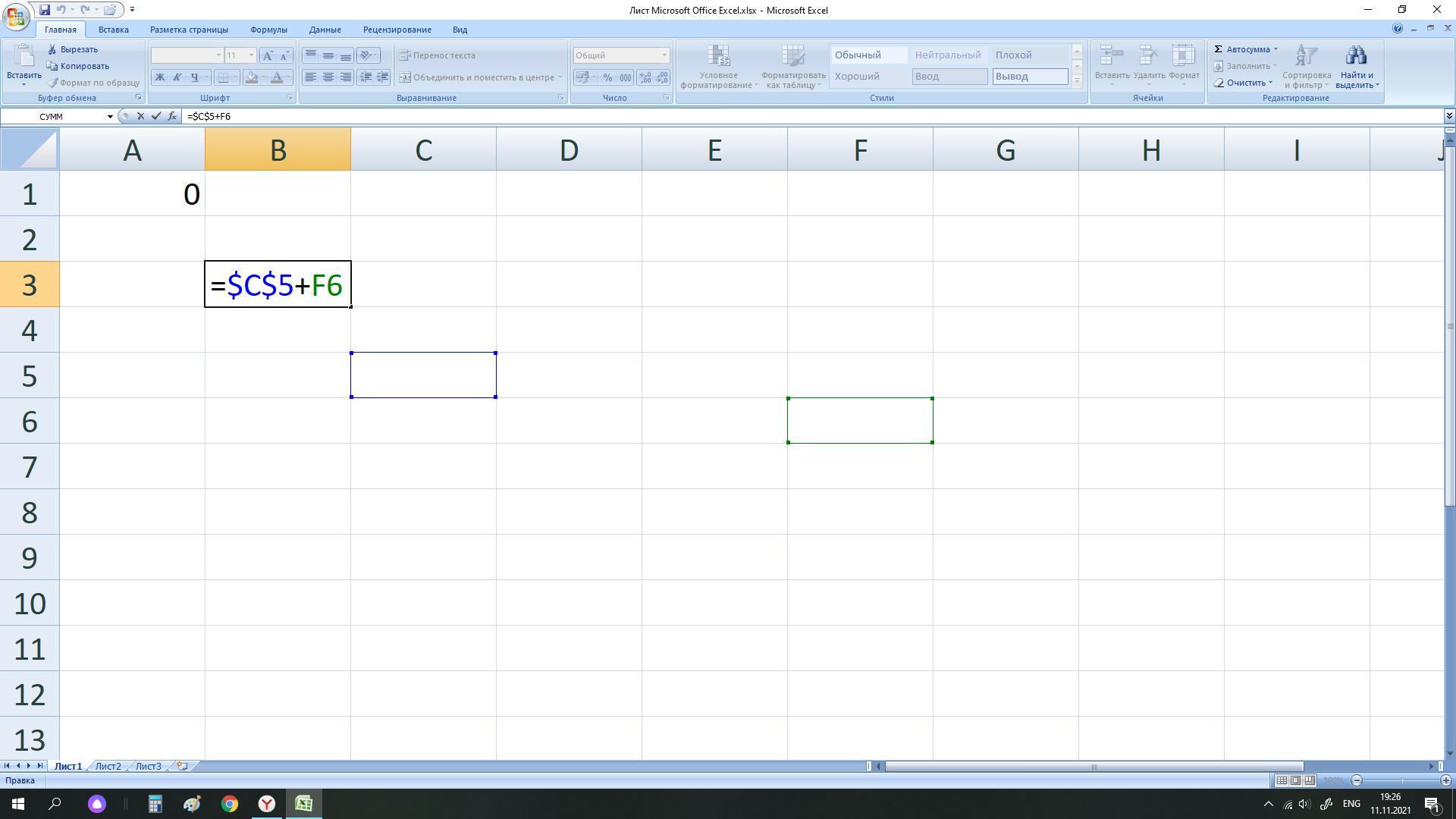Select column F header
This screenshot has width=1456, height=819.
click(860, 149)
